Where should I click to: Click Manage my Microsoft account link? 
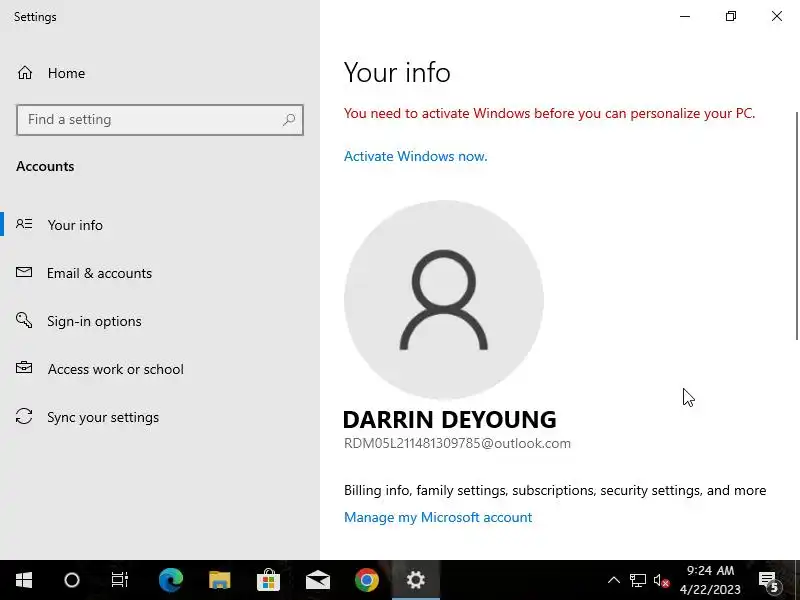tap(438, 517)
